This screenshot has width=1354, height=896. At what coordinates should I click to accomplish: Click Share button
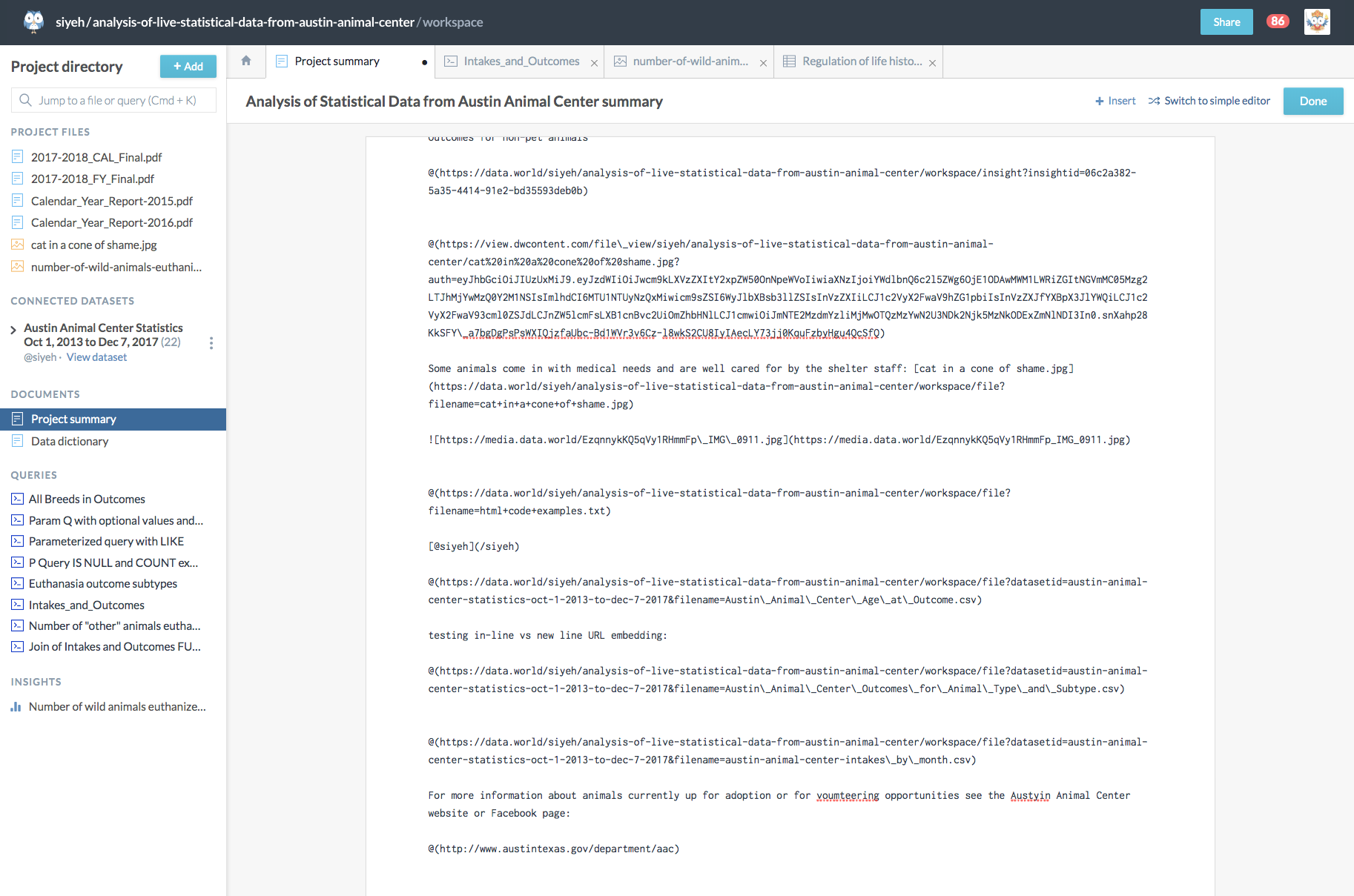pyautogui.click(x=1226, y=21)
